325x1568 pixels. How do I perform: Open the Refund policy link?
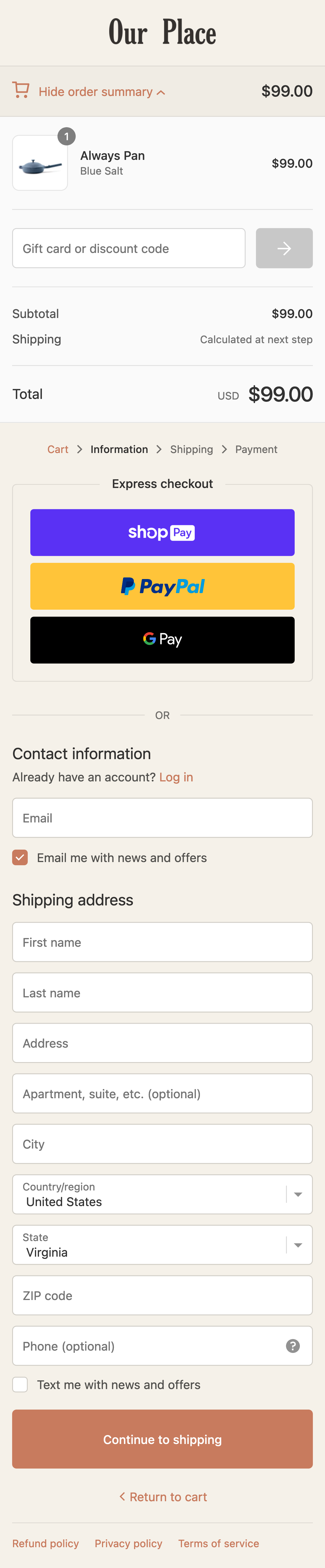[x=46, y=1544]
